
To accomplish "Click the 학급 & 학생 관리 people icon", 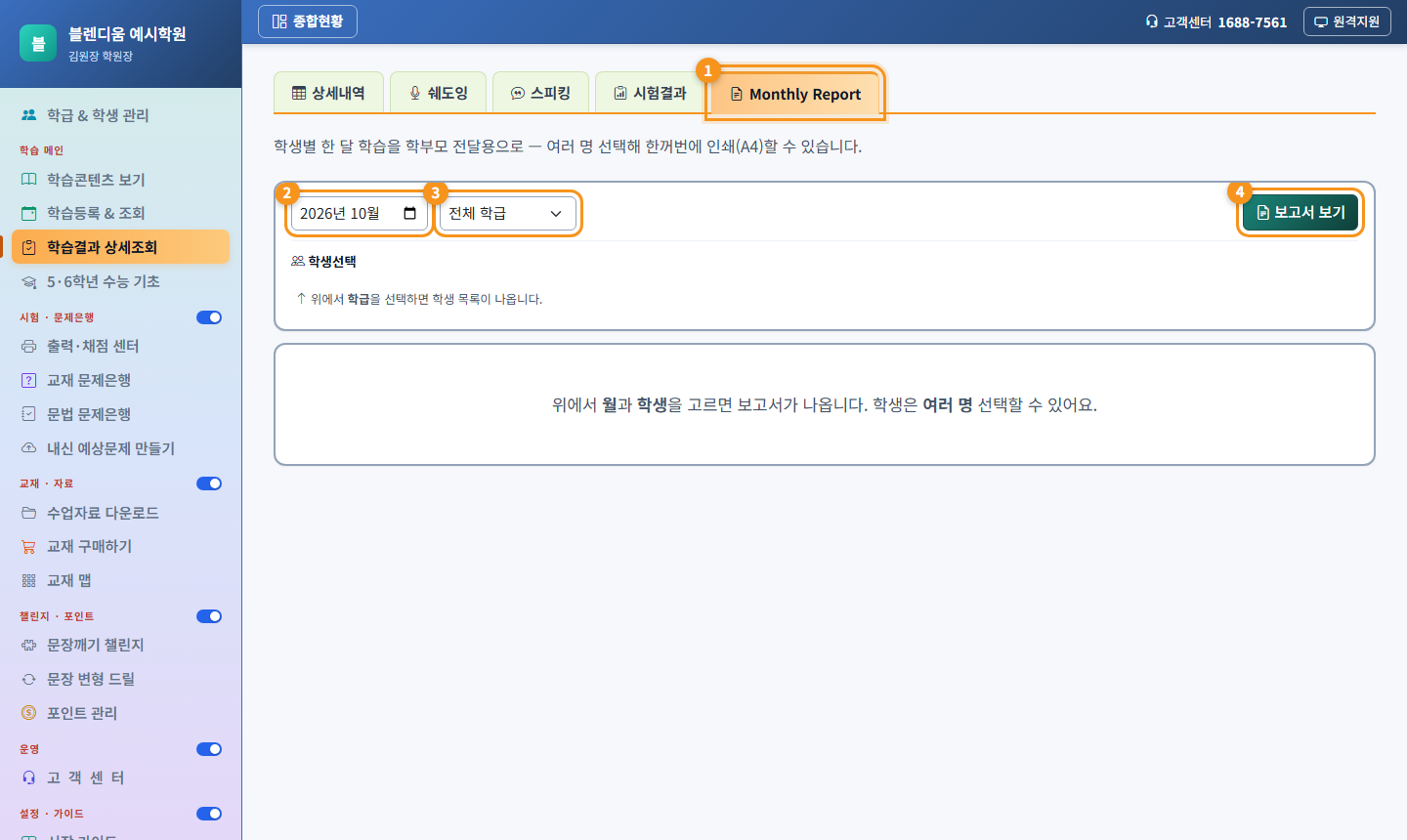I will point(29,115).
